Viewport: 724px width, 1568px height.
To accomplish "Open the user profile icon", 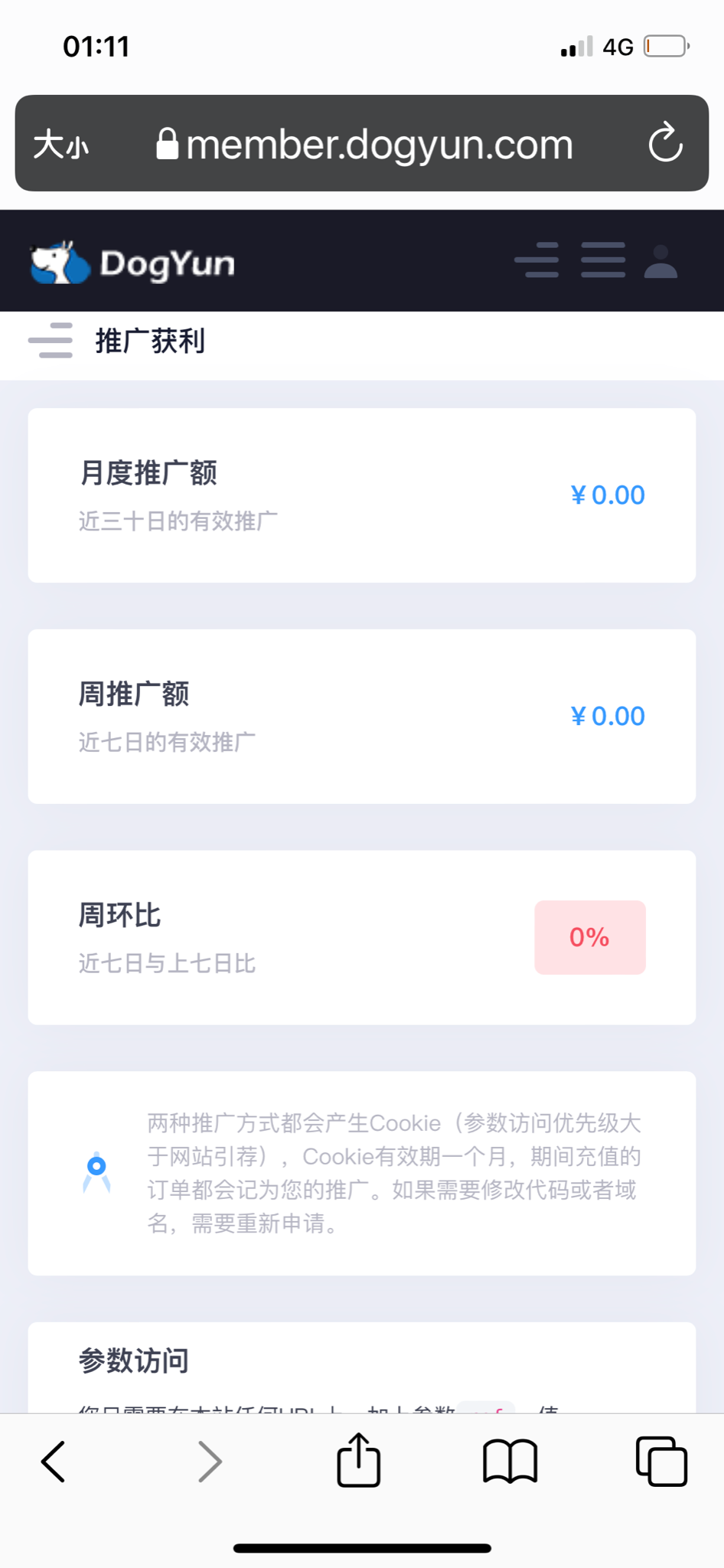I will pyautogui.click(x=660, y=261).
